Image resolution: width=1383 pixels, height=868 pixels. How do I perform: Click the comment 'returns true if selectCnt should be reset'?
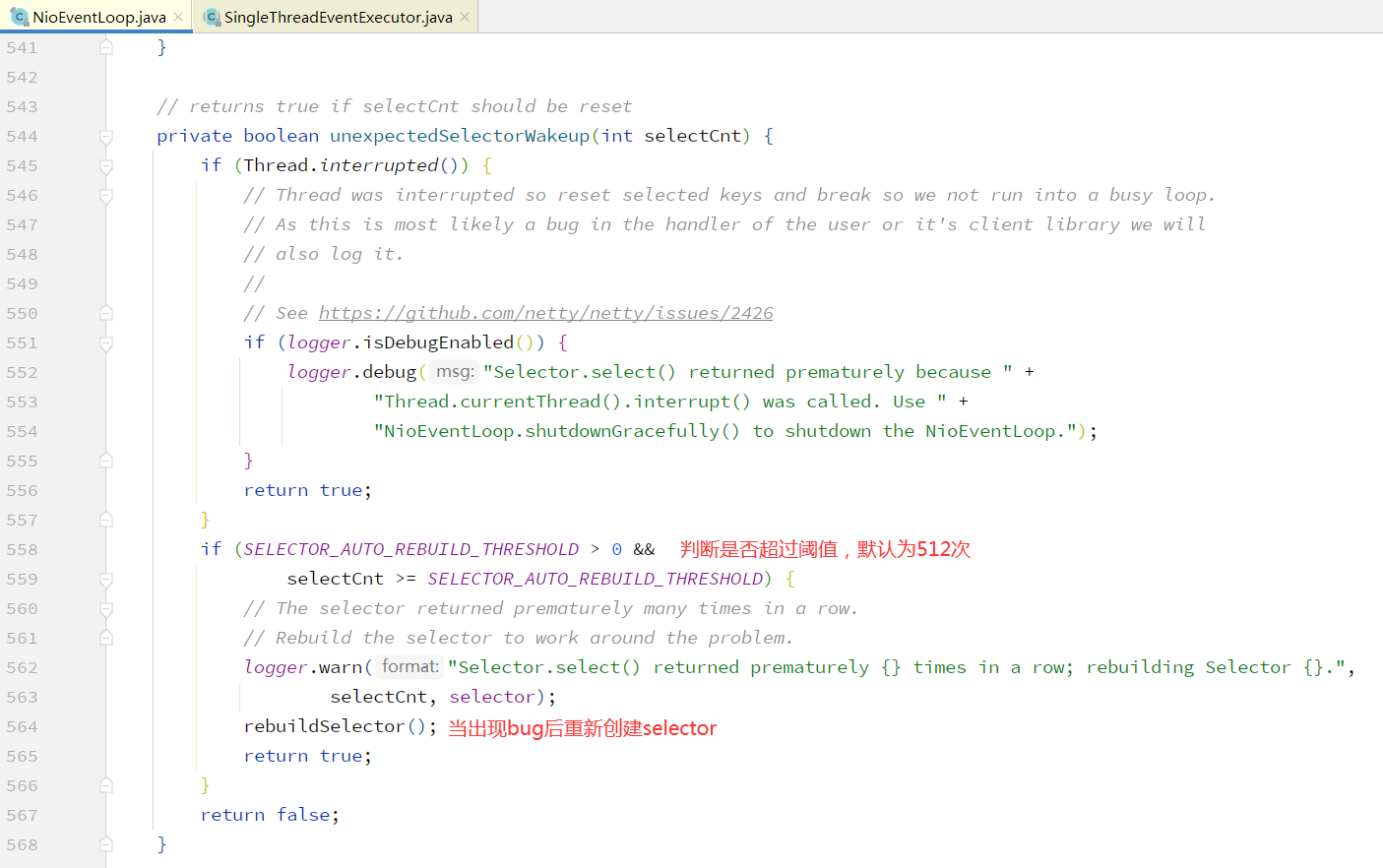coord(394,106)
